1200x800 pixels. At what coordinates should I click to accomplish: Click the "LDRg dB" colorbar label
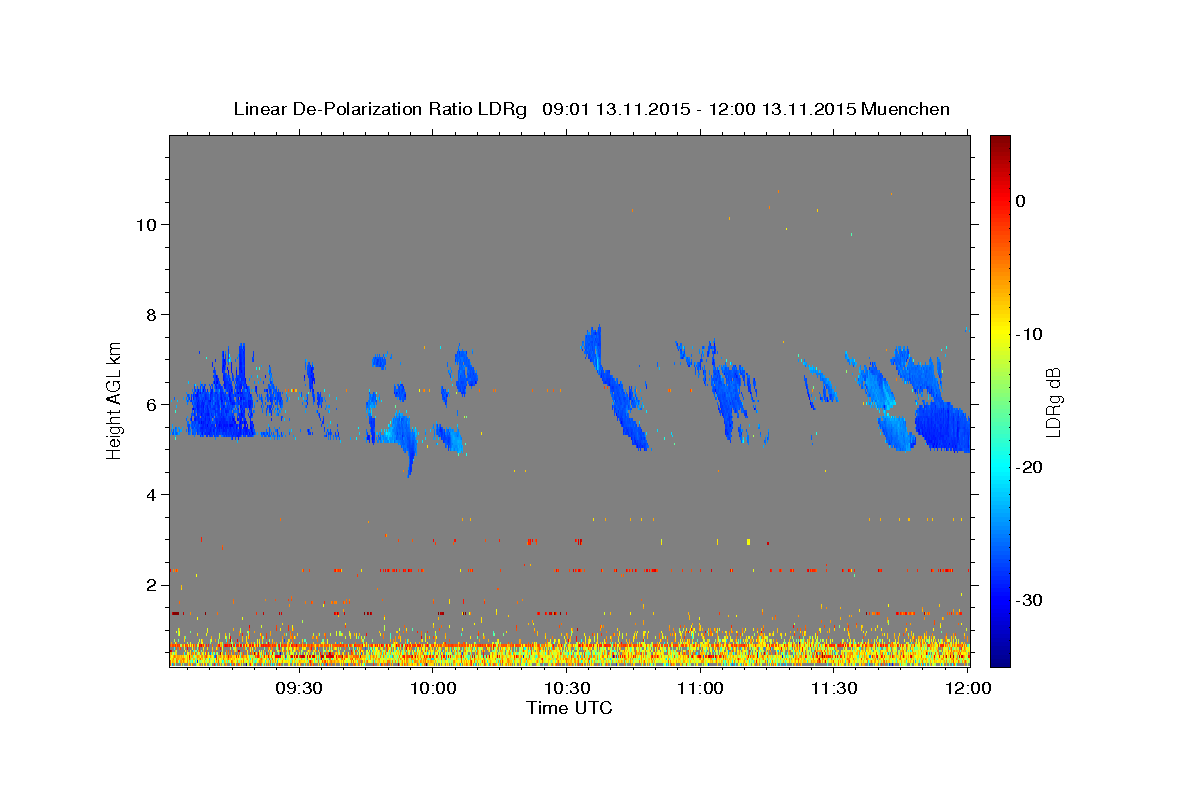pos(1053,402)
